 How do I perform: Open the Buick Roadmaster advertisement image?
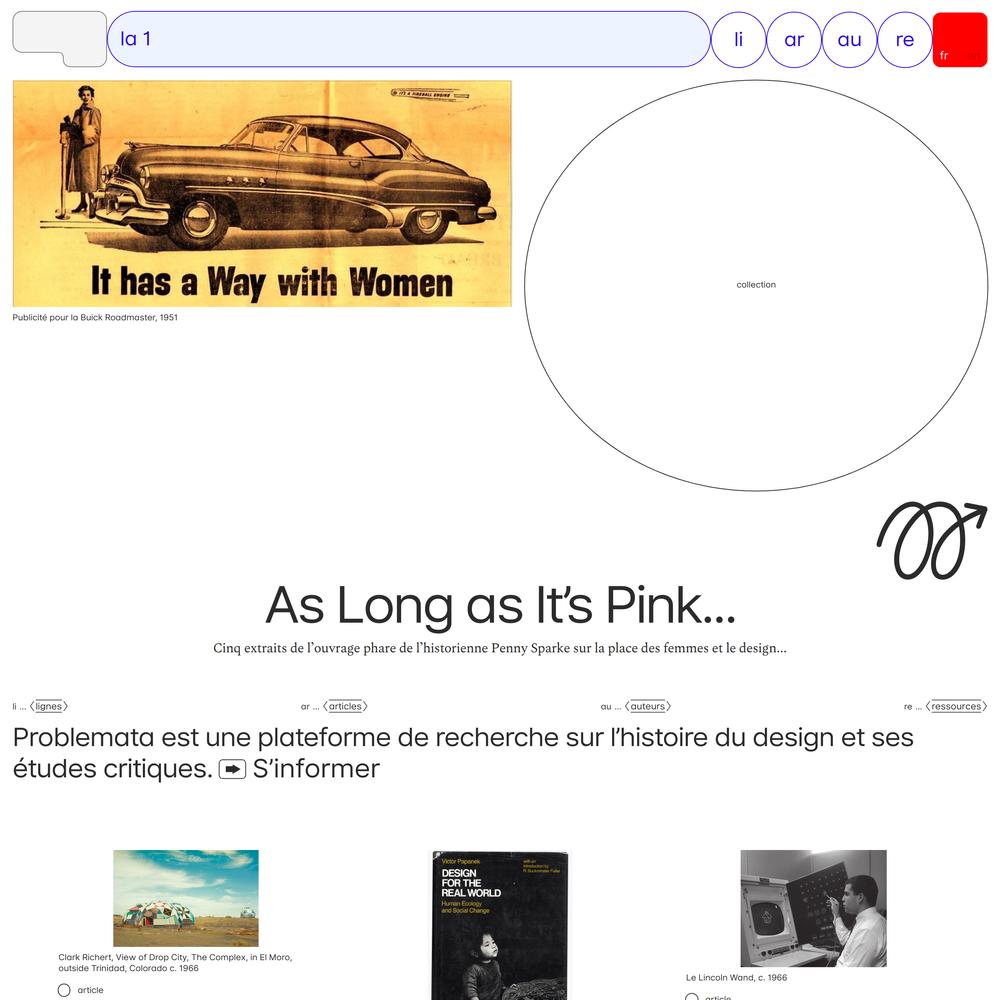point(262,193)
